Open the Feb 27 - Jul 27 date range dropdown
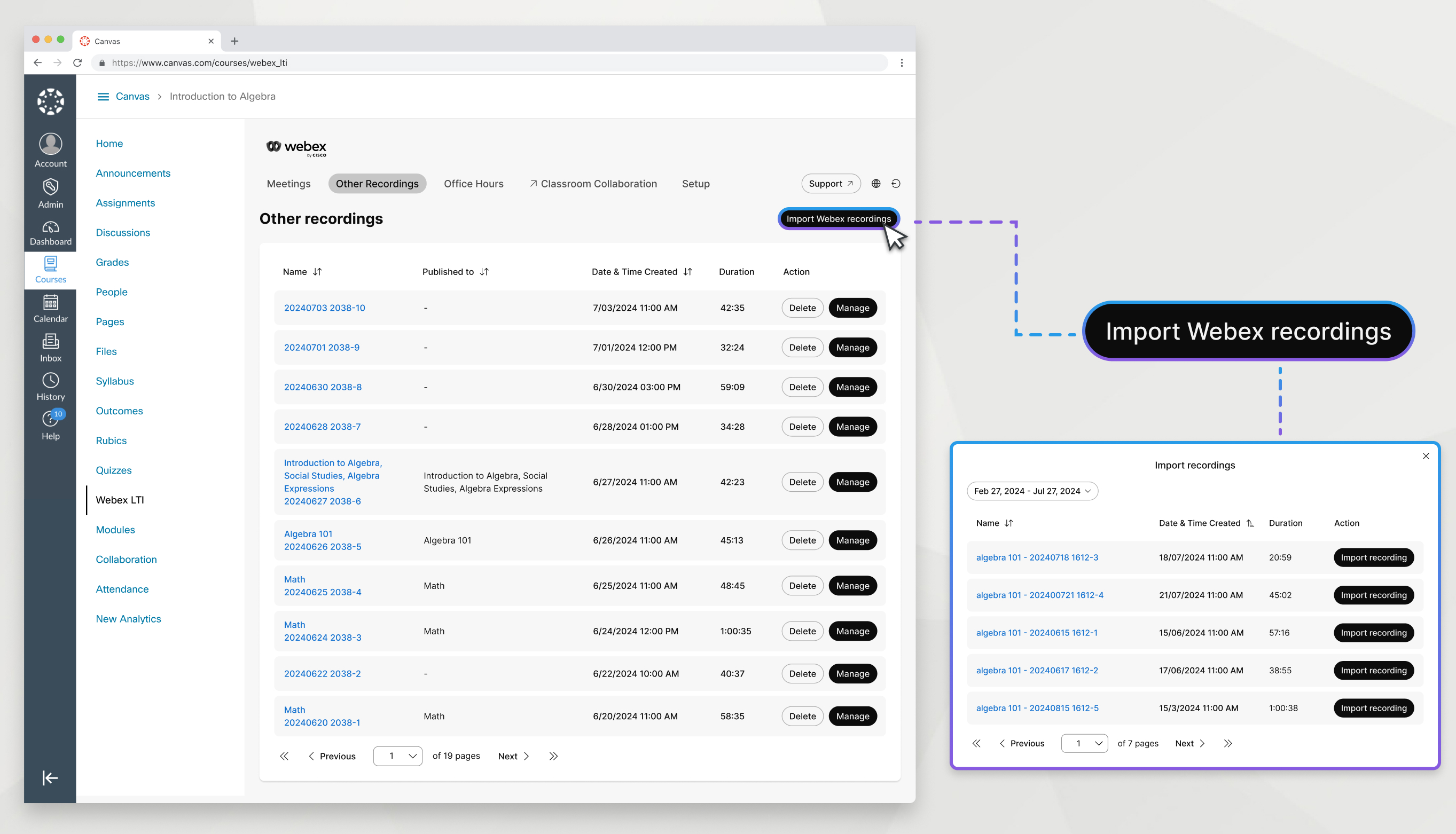This screenshot has width=1456, height=834. tap(1032, 491)
